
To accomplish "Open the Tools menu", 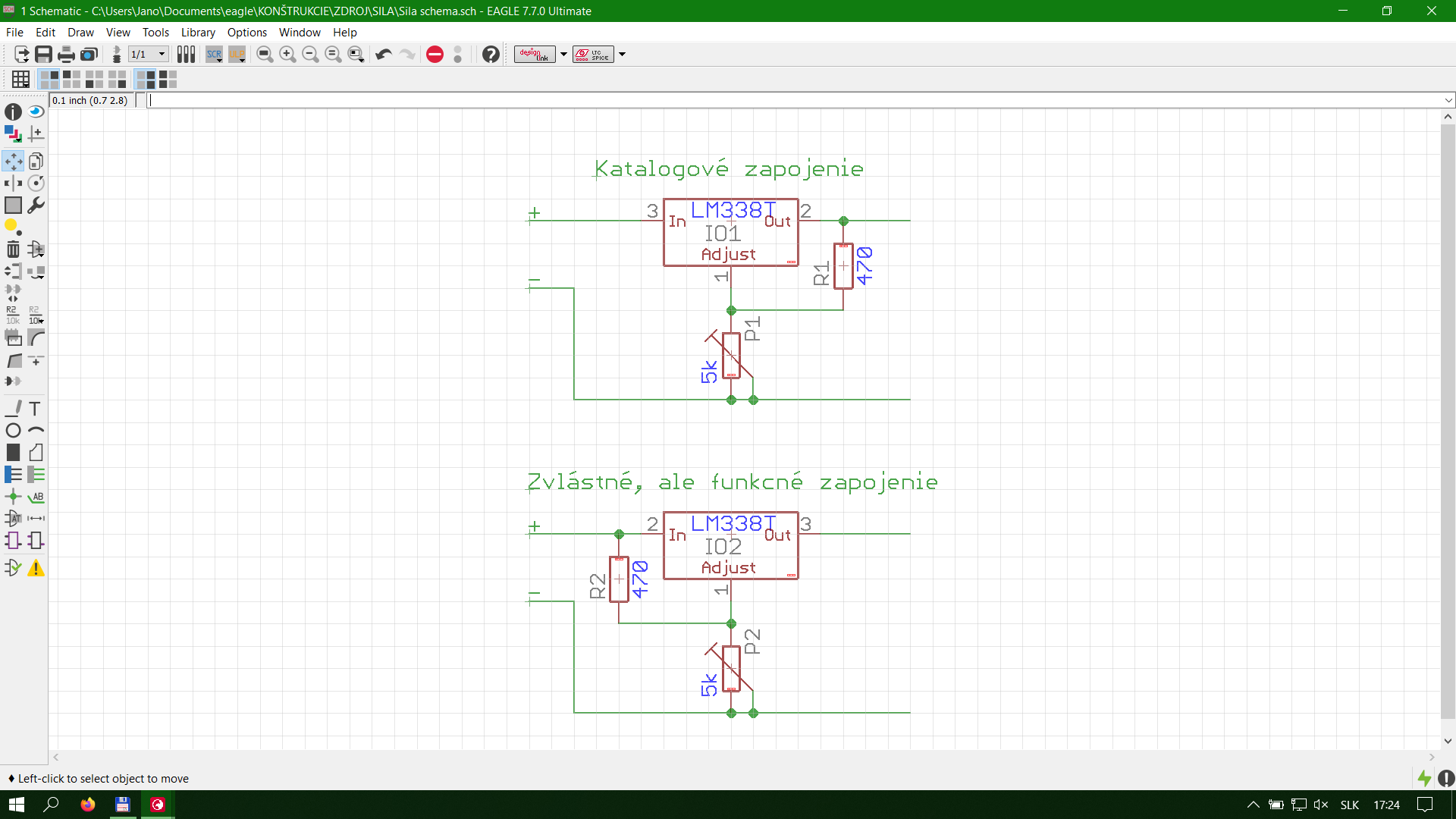I will pyautogui.click(x=155, y=33).
